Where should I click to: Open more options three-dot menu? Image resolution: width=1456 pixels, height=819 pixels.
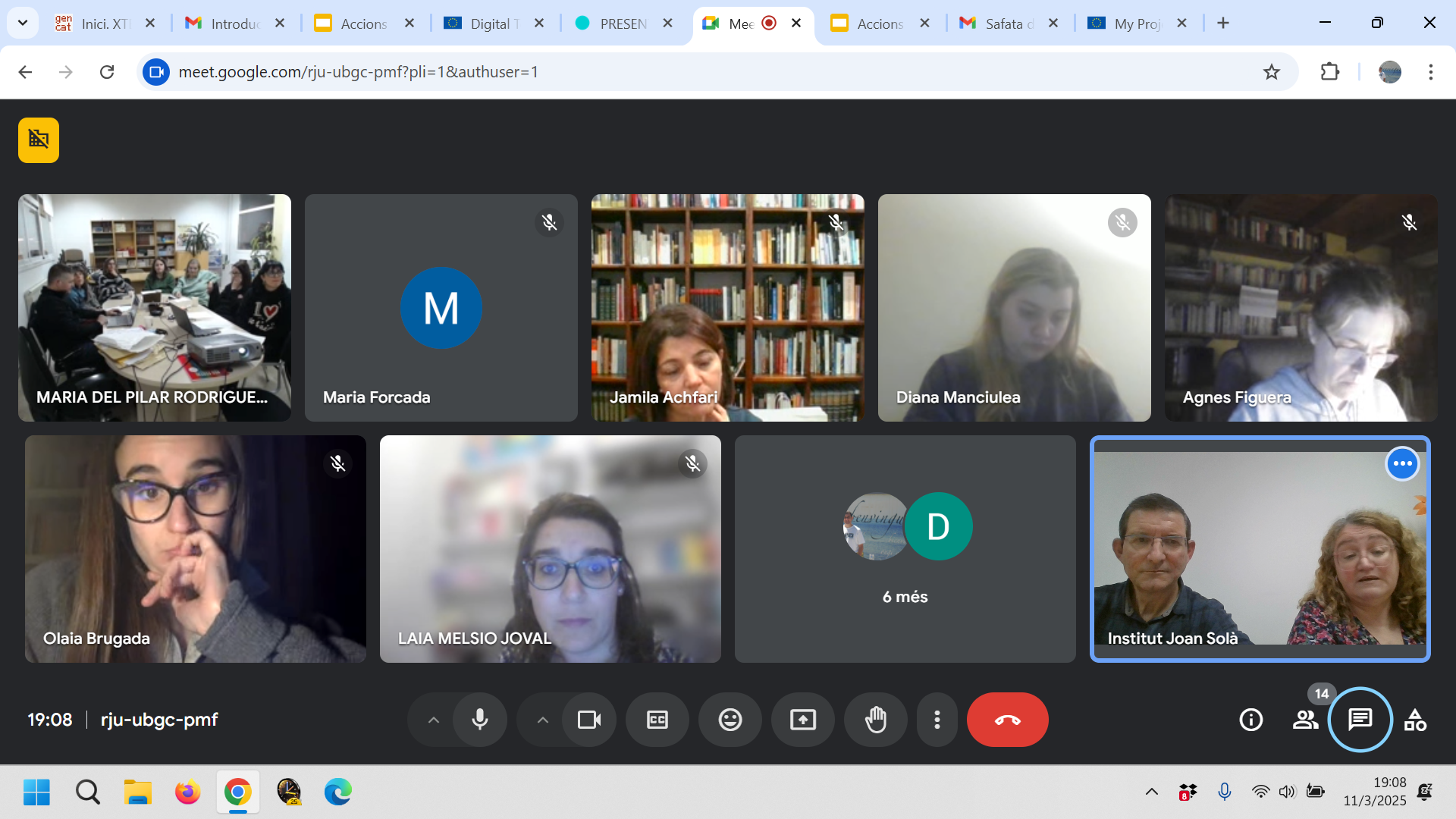click(x=937, y=720)
